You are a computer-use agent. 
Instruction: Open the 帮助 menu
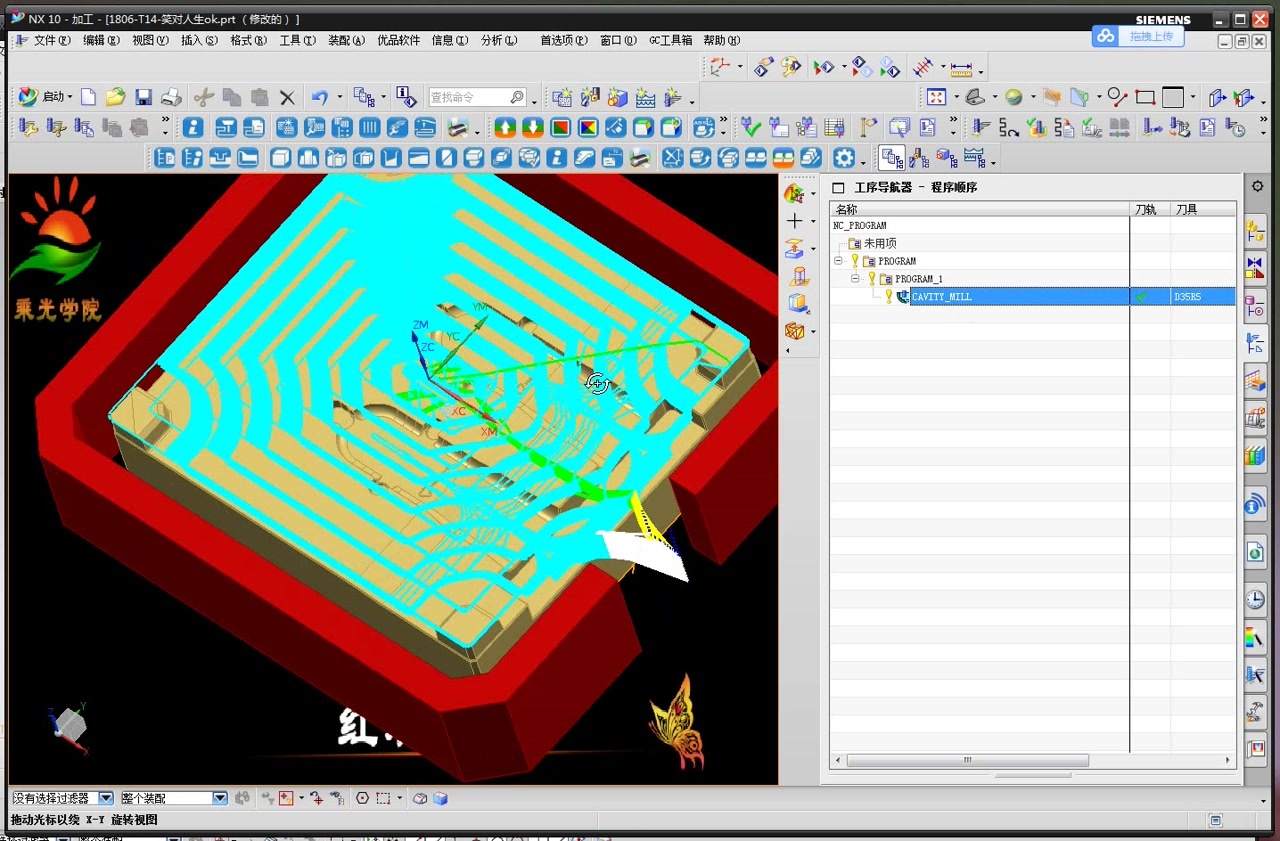click(721, 41)
